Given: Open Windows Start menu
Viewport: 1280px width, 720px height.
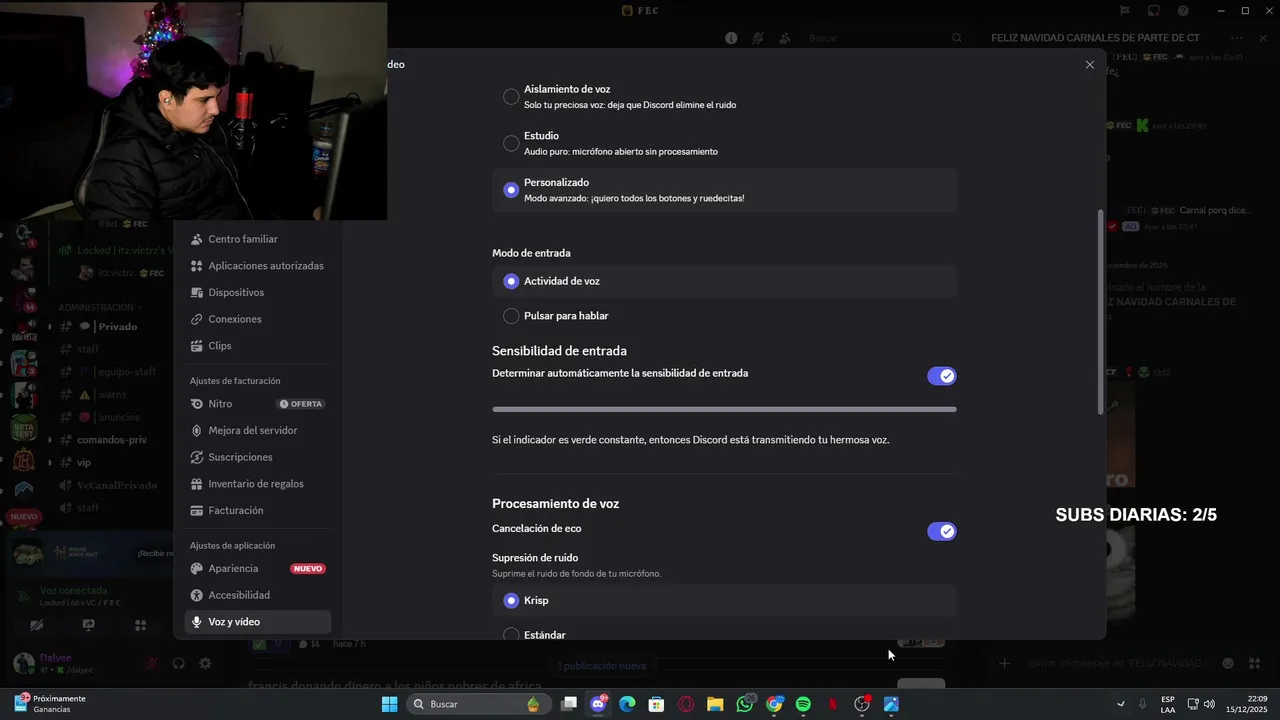Looking at the screenshot, I should coord(389,704).
